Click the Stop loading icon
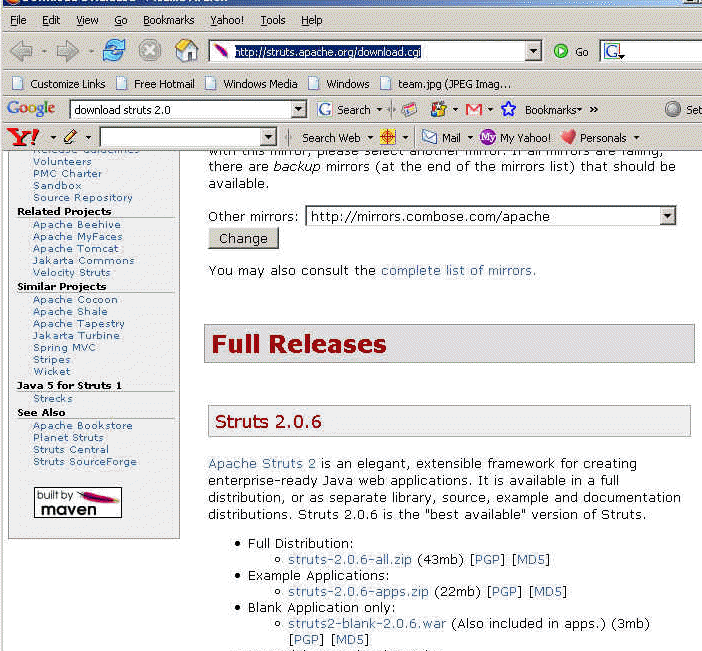This screenshot has width=702, height=651. click(150, 50)
